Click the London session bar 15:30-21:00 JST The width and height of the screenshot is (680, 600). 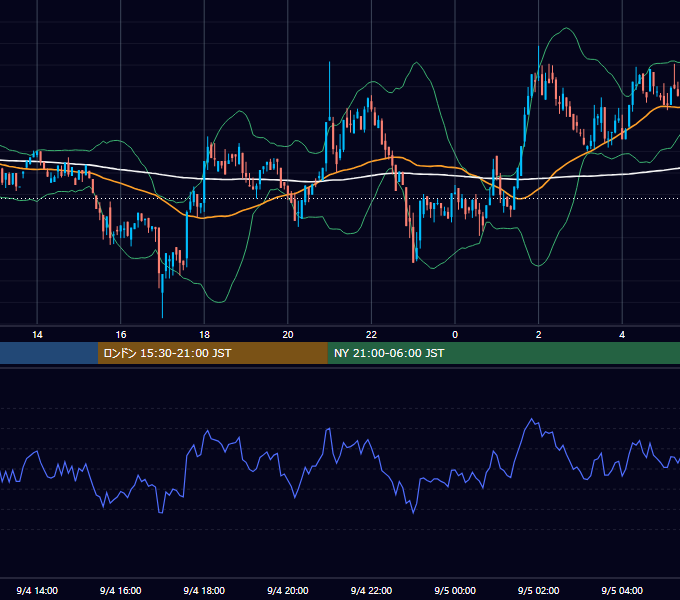212,353
